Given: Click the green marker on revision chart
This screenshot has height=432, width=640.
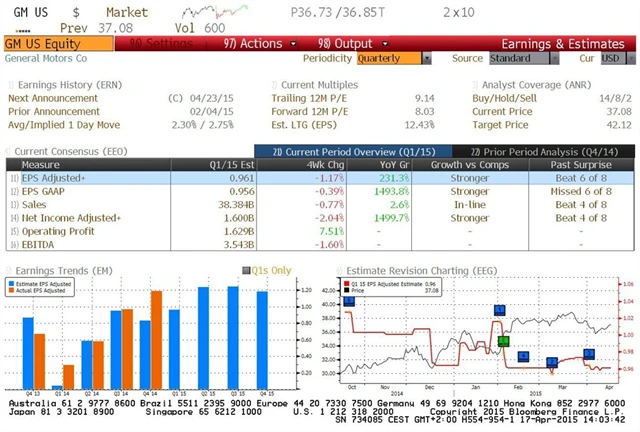Looking at the screenshot, I should point(504,341).
